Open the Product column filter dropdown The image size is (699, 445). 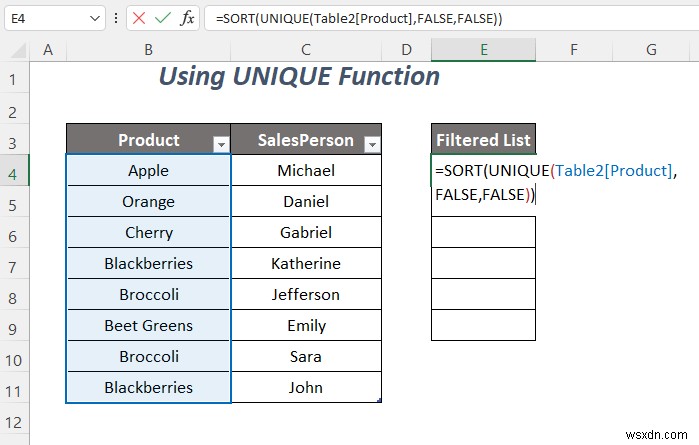click(221, 144)
